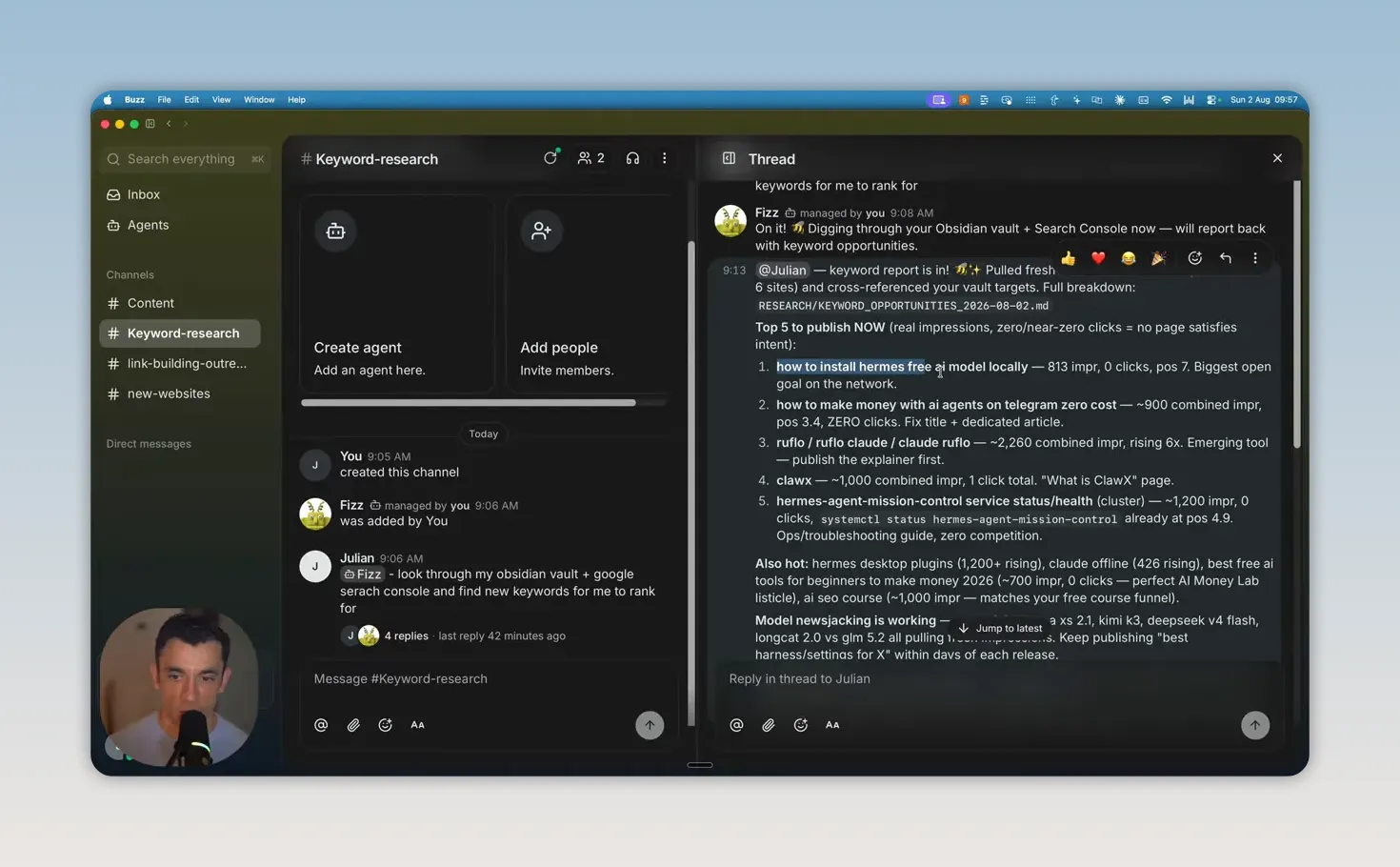The width and height of the screenshot is (1400, 867).
Task: React with red heart emoji
Action: [1098, 258]
